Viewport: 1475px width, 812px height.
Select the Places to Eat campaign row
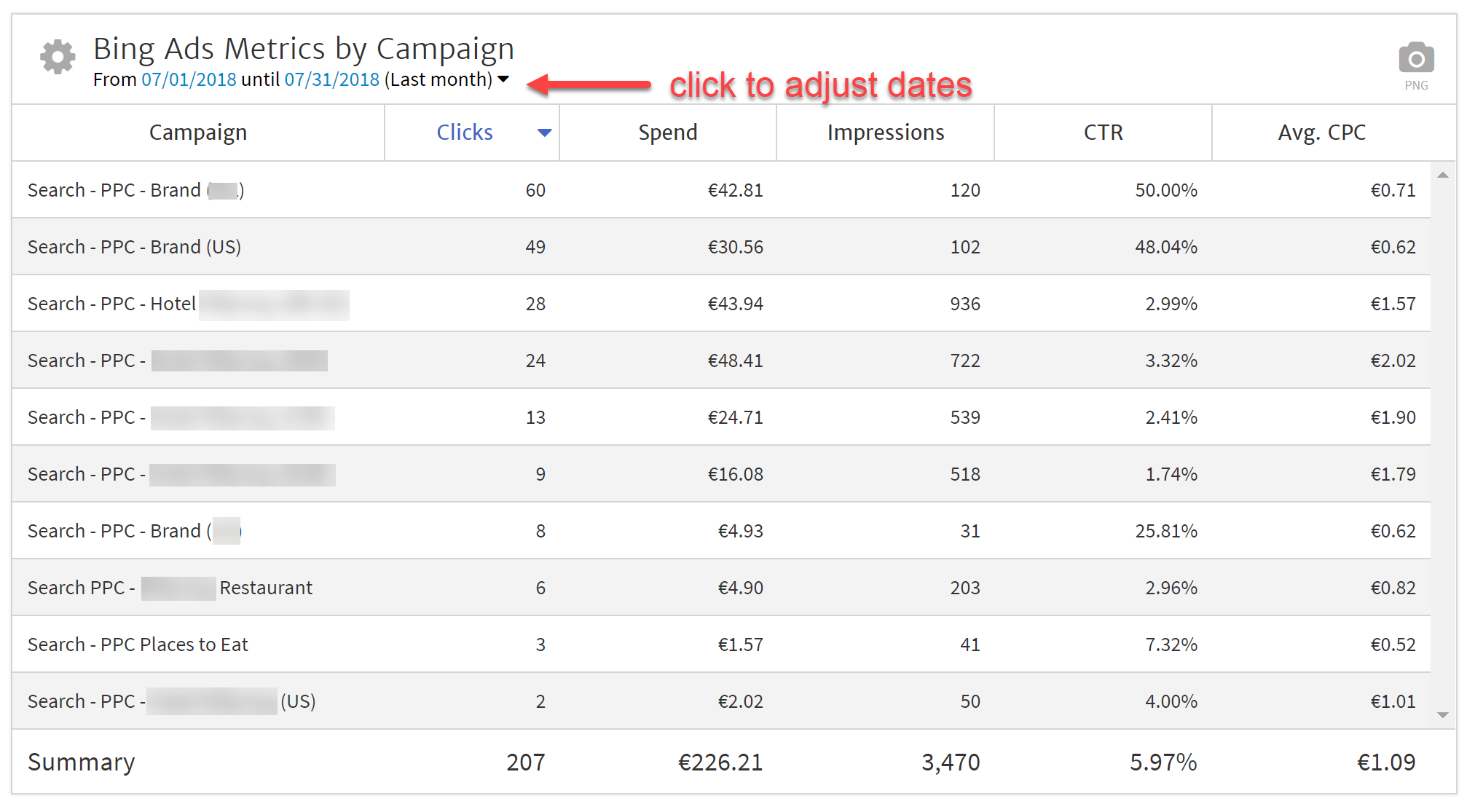138,645
